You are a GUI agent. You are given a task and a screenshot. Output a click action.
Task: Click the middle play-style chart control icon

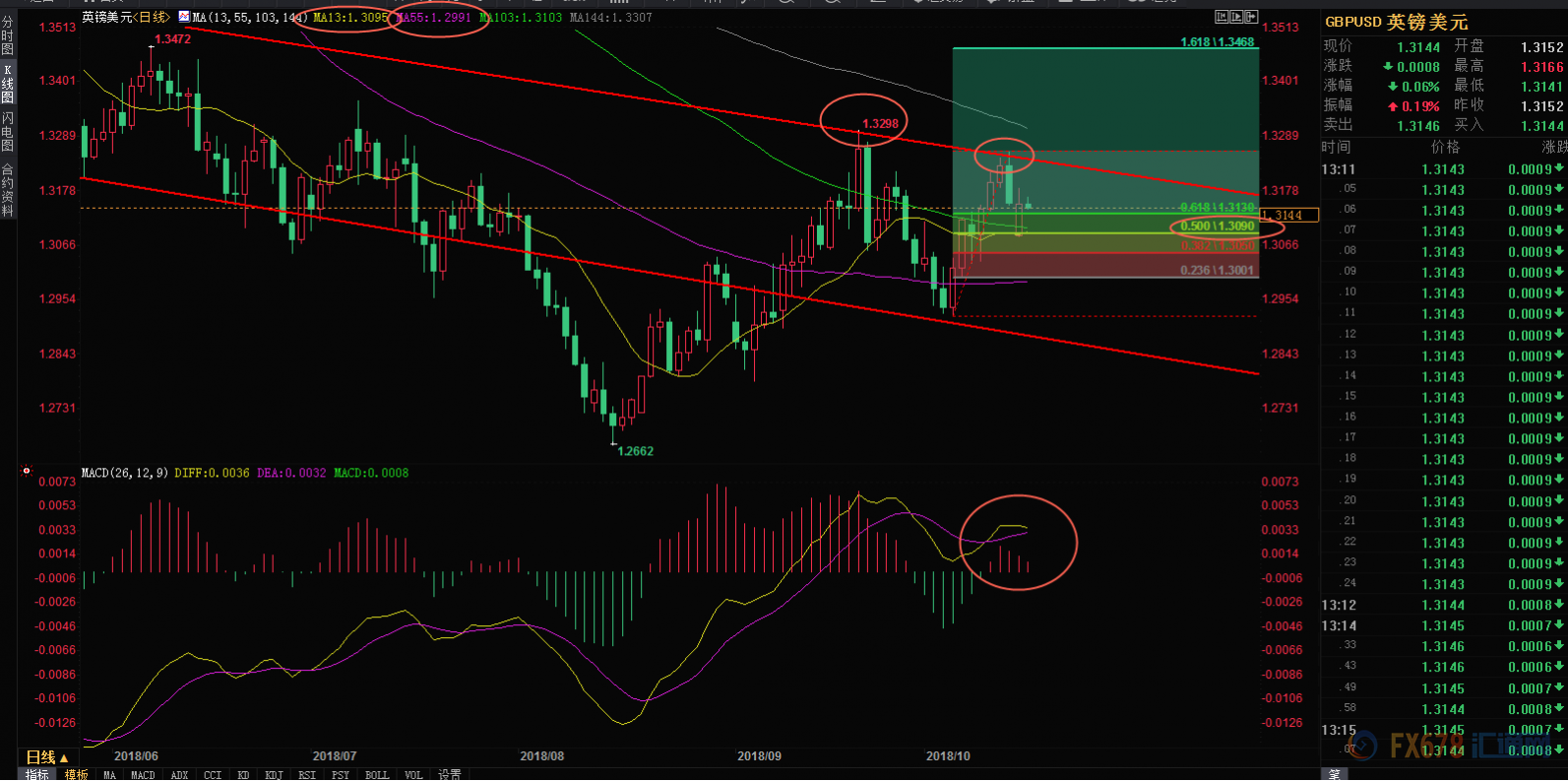(x=1236, y=17)
